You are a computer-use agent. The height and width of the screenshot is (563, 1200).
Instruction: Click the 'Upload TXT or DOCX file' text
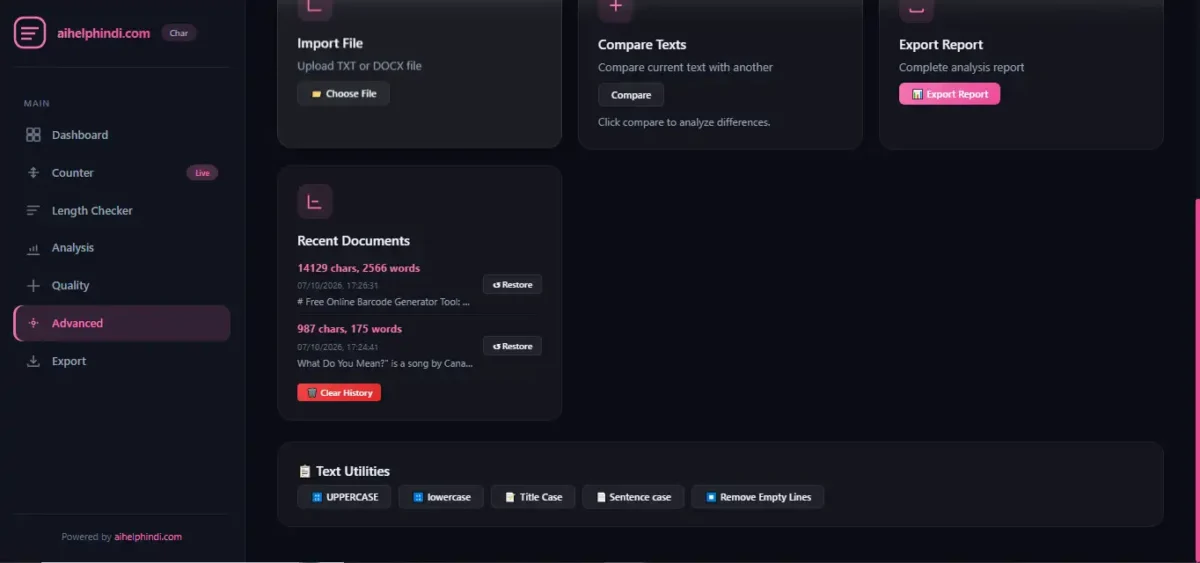click(359, 66)
